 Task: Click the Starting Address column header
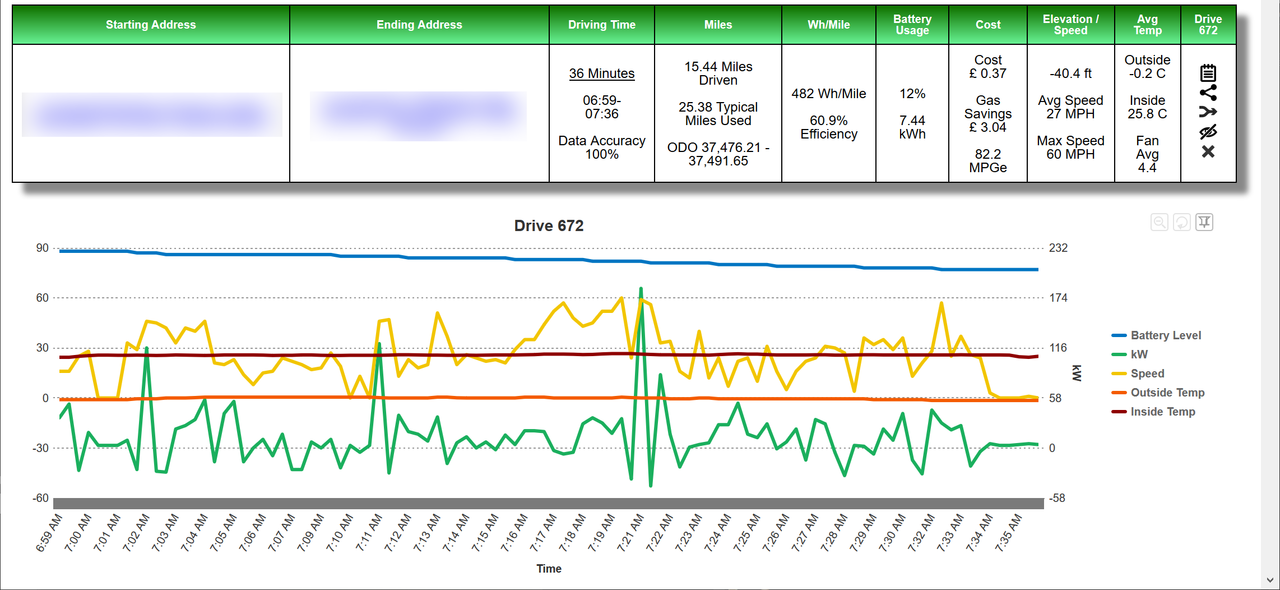(x=151, y=25)
